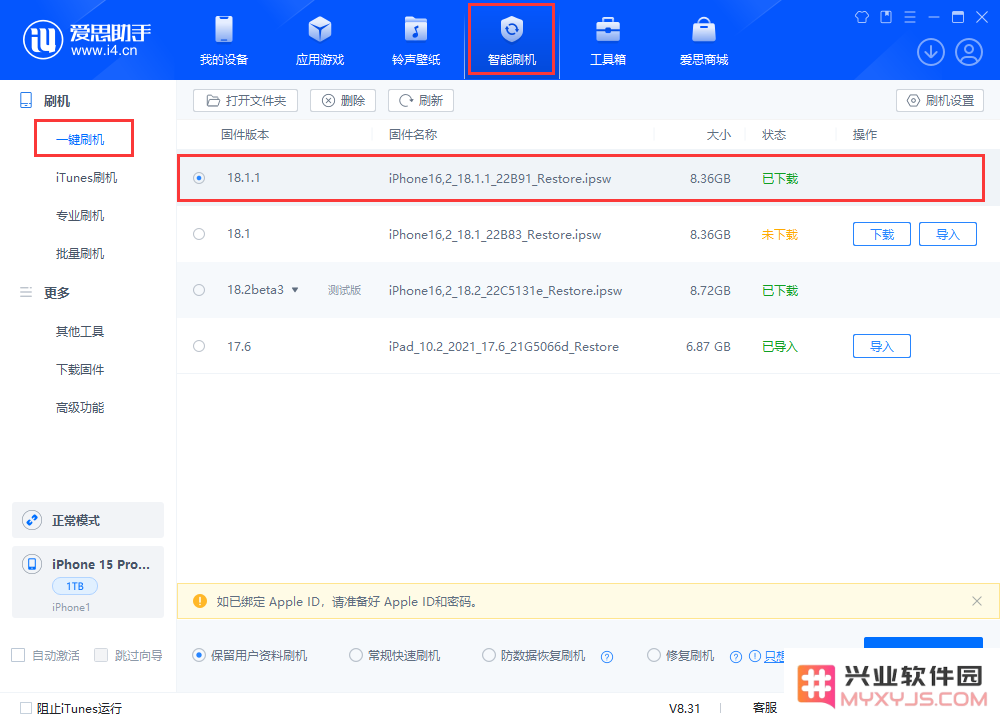Click the 未下载 status text
Image resolution: width=1000 pixels, height=723 pixels.
point(780,235)
